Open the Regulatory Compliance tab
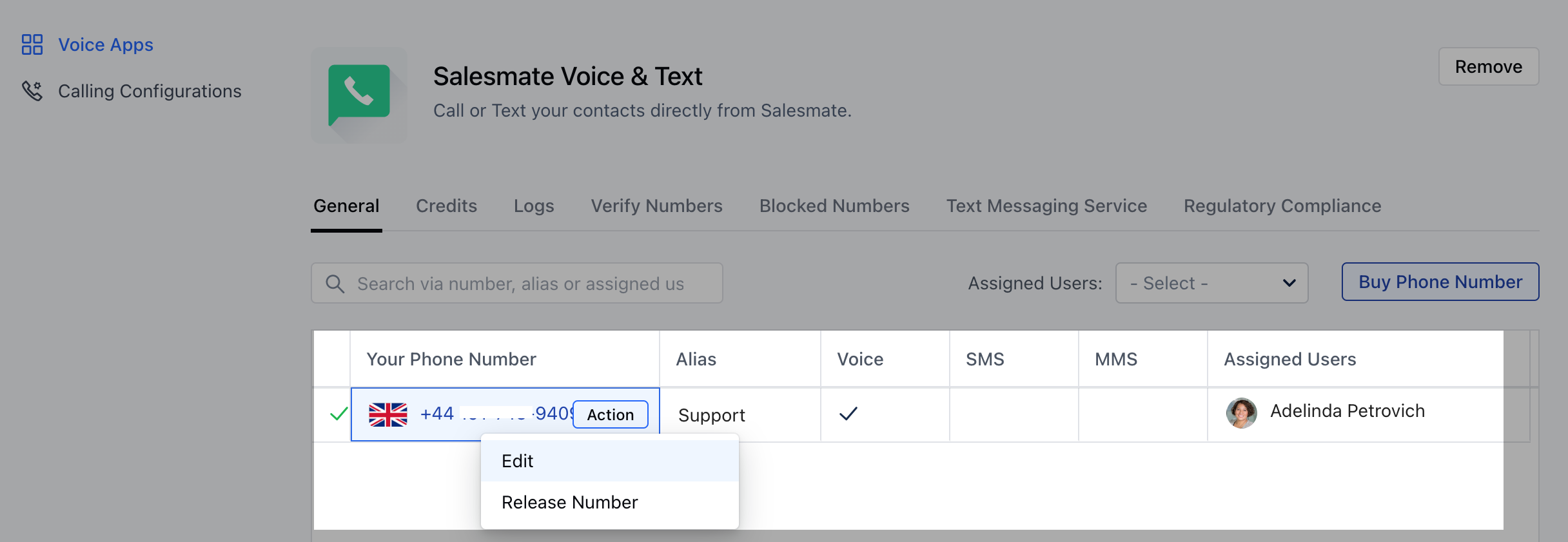This screenshot has height=542, width=1568. point(1282,206)
